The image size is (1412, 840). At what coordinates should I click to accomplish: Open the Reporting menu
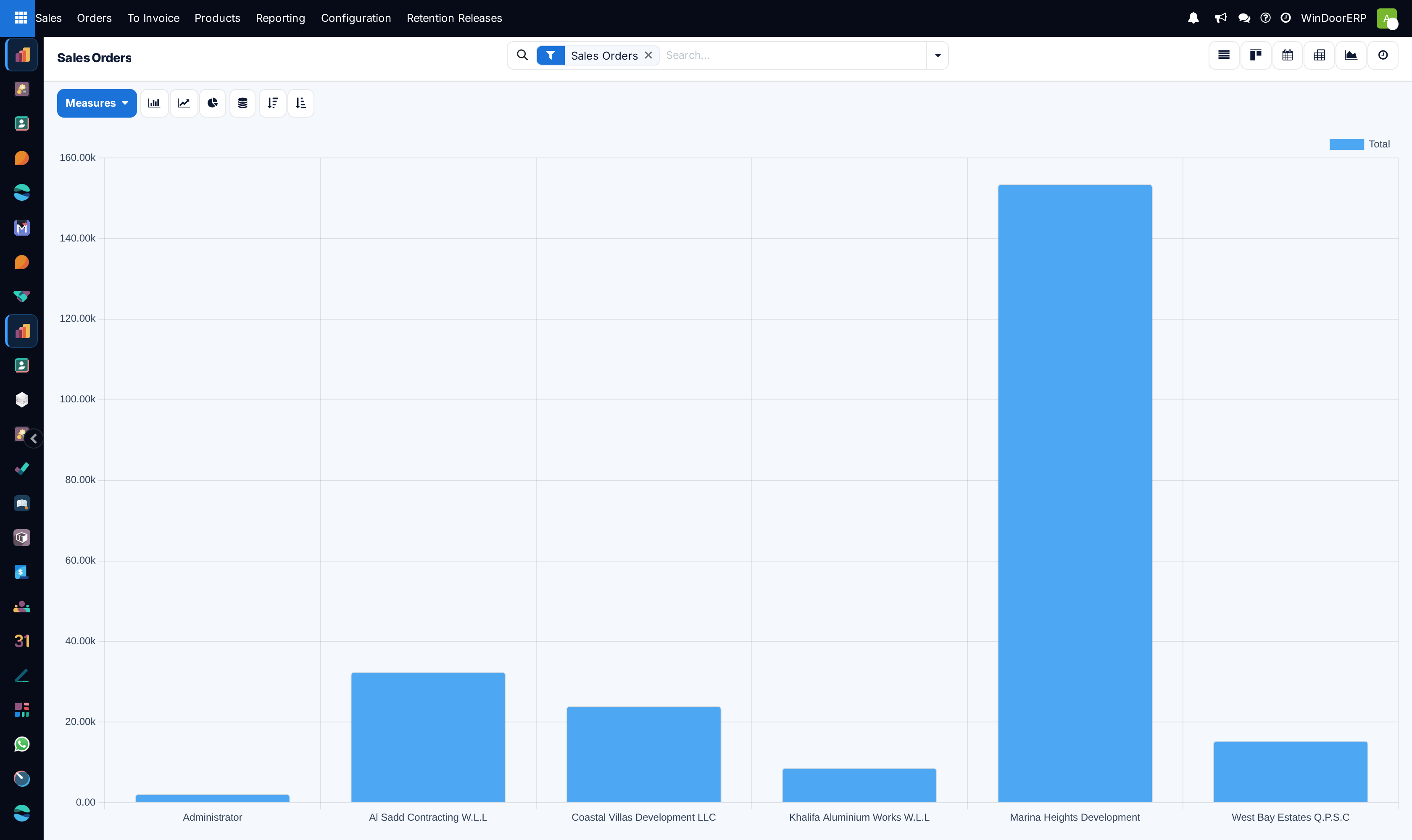coord(280,18)
